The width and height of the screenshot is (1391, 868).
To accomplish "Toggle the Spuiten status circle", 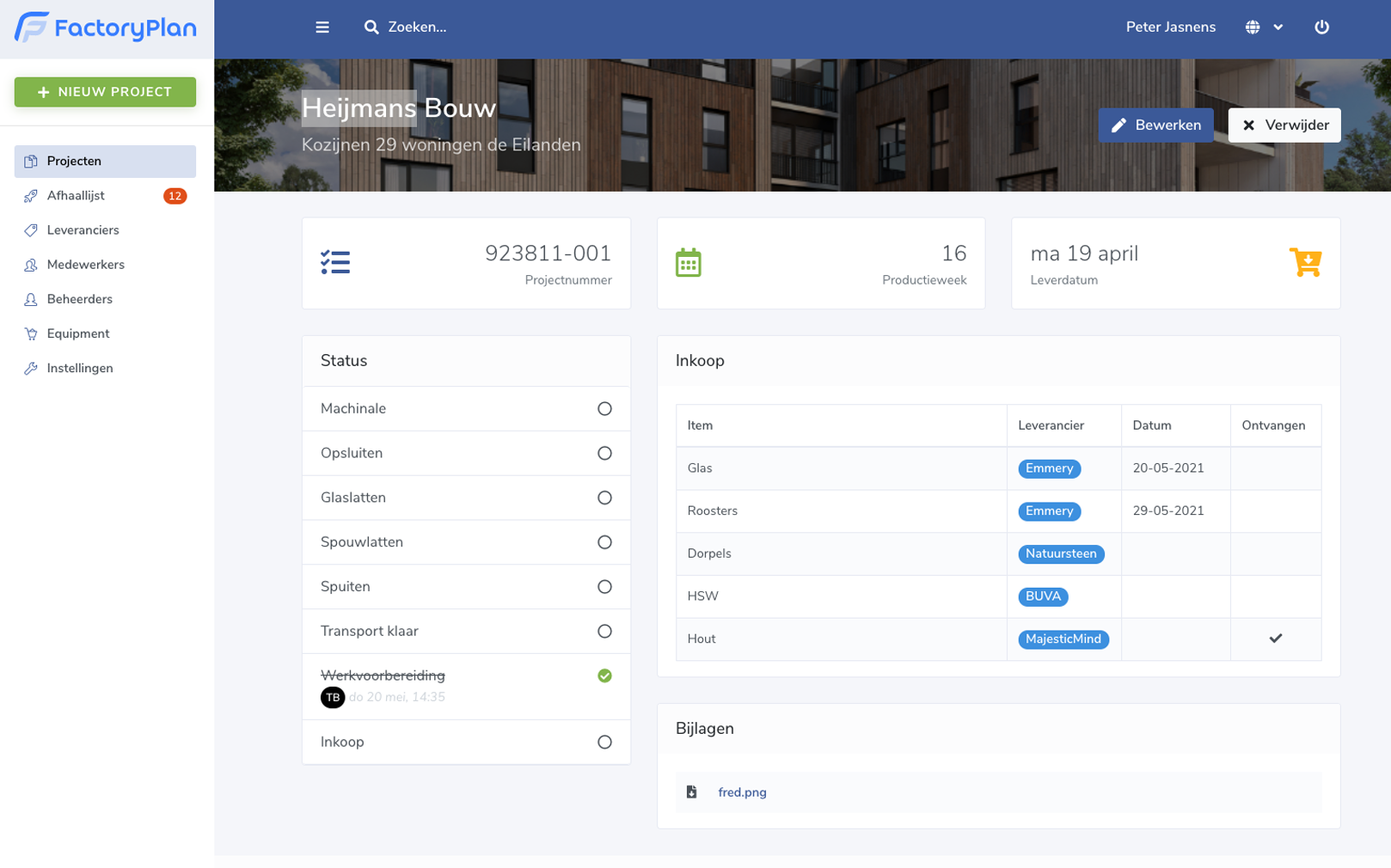I will pyautogui.click(x=604, y=587).
